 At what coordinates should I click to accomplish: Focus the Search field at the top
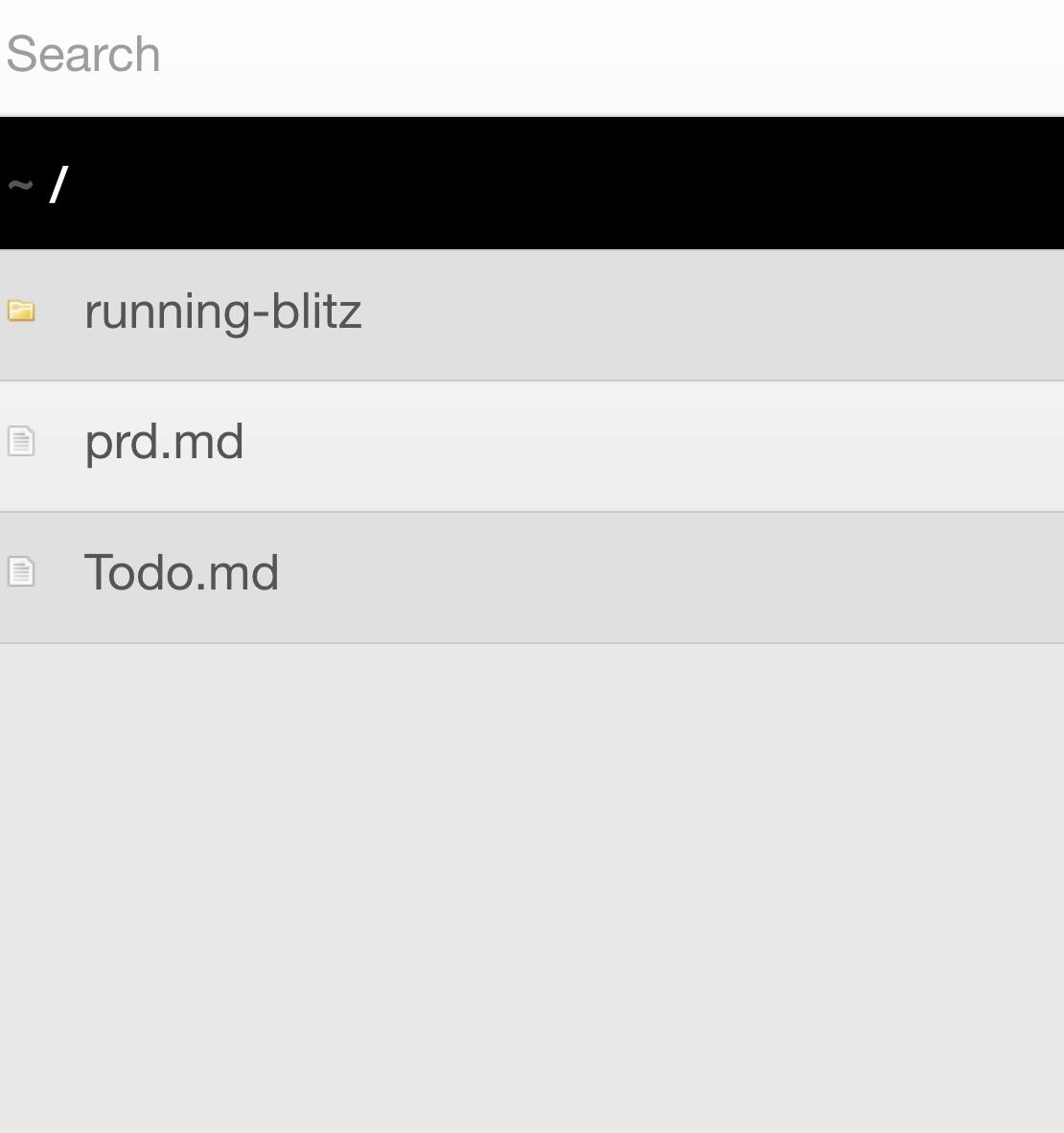(532, 57)
